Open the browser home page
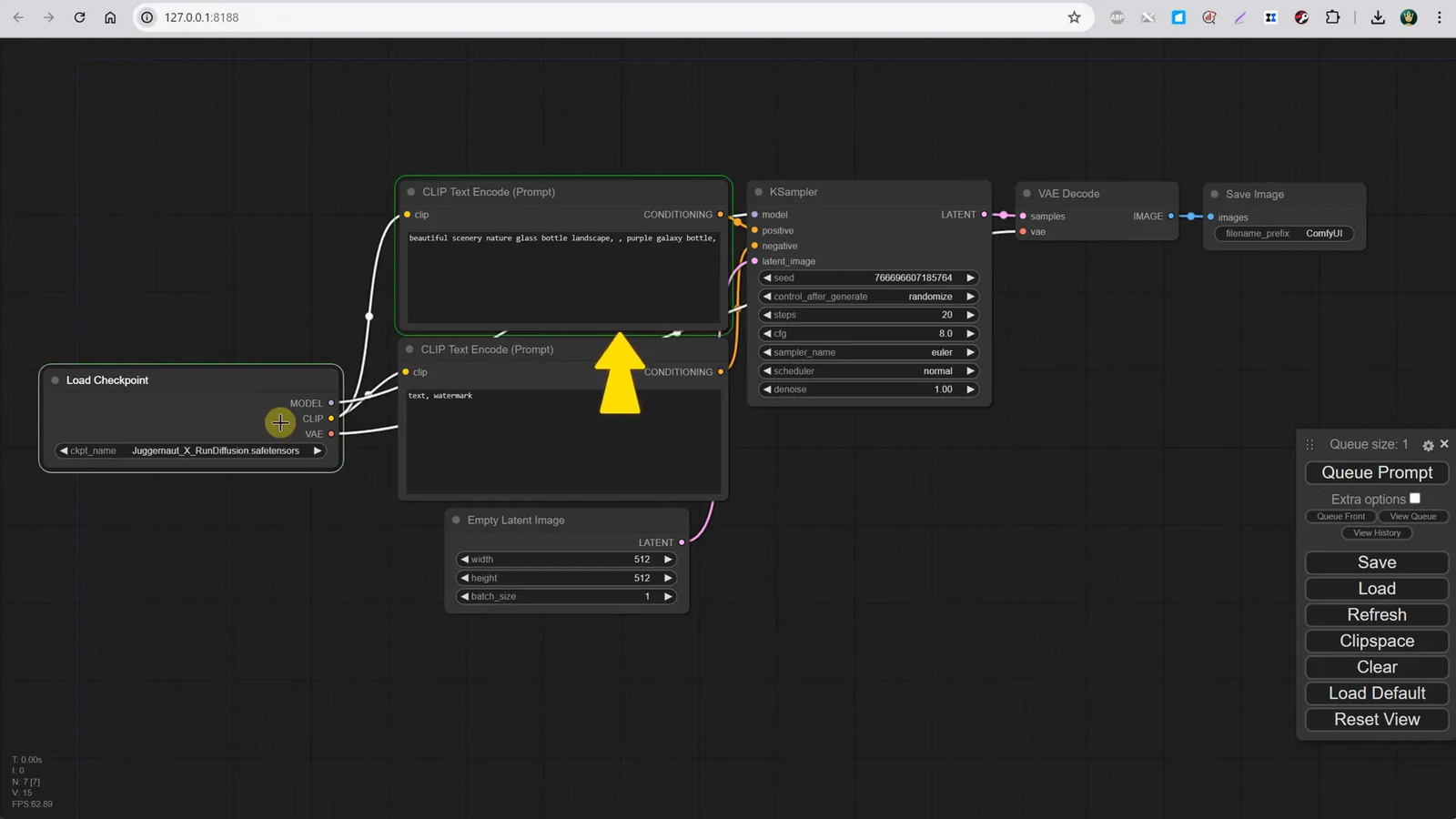Image resolution: width=1456 pixels, height=819 pixels. pos(110,17)
